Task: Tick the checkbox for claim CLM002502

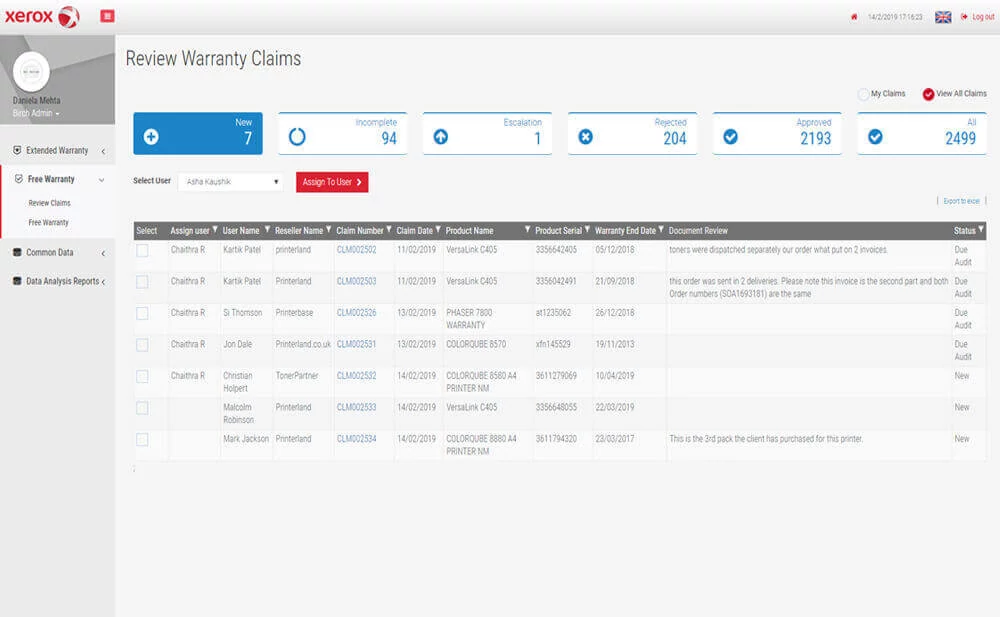Action: click(x=142, y=251)
